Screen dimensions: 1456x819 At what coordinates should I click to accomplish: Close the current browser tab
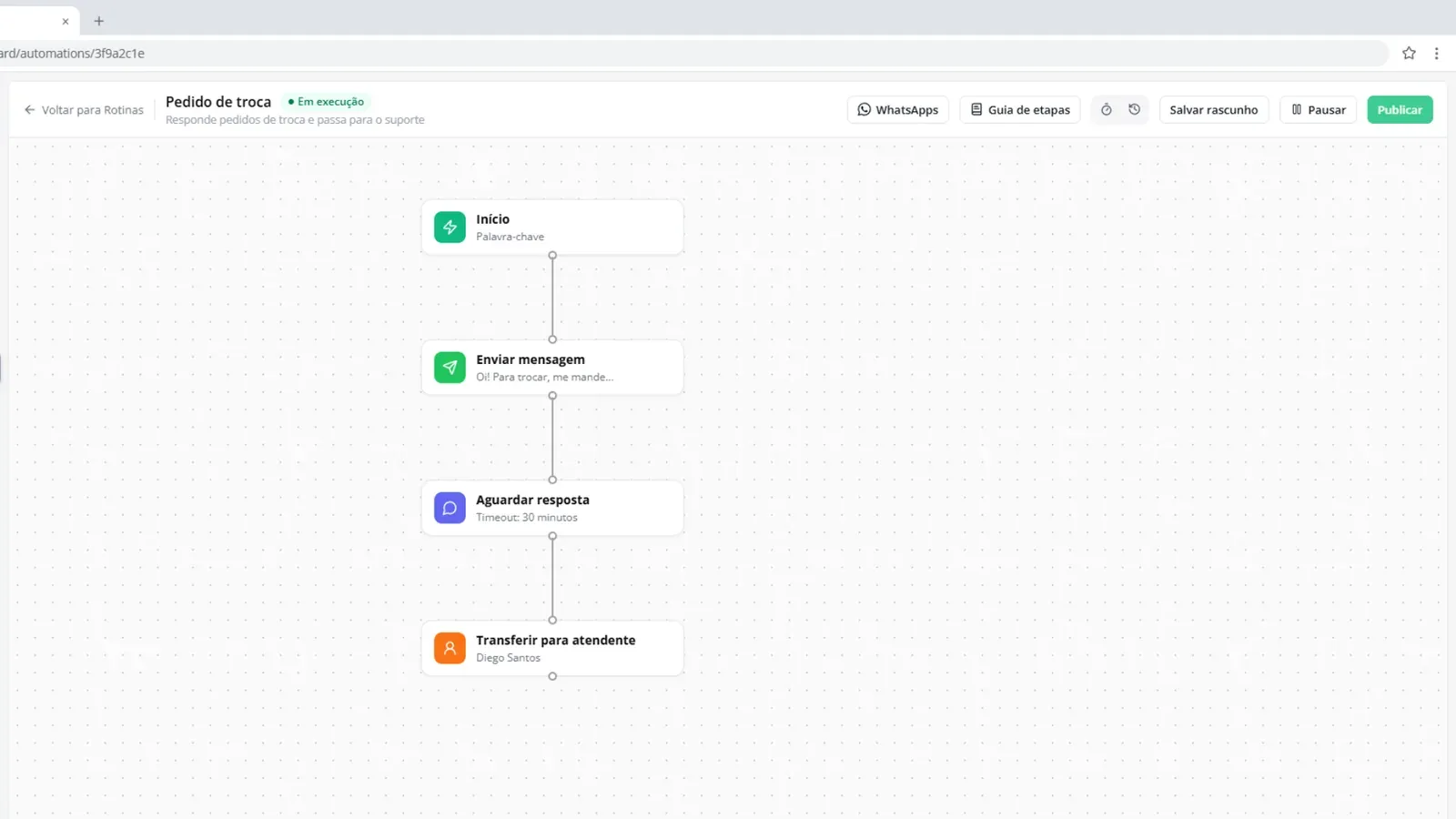click(x=66, y=20)
